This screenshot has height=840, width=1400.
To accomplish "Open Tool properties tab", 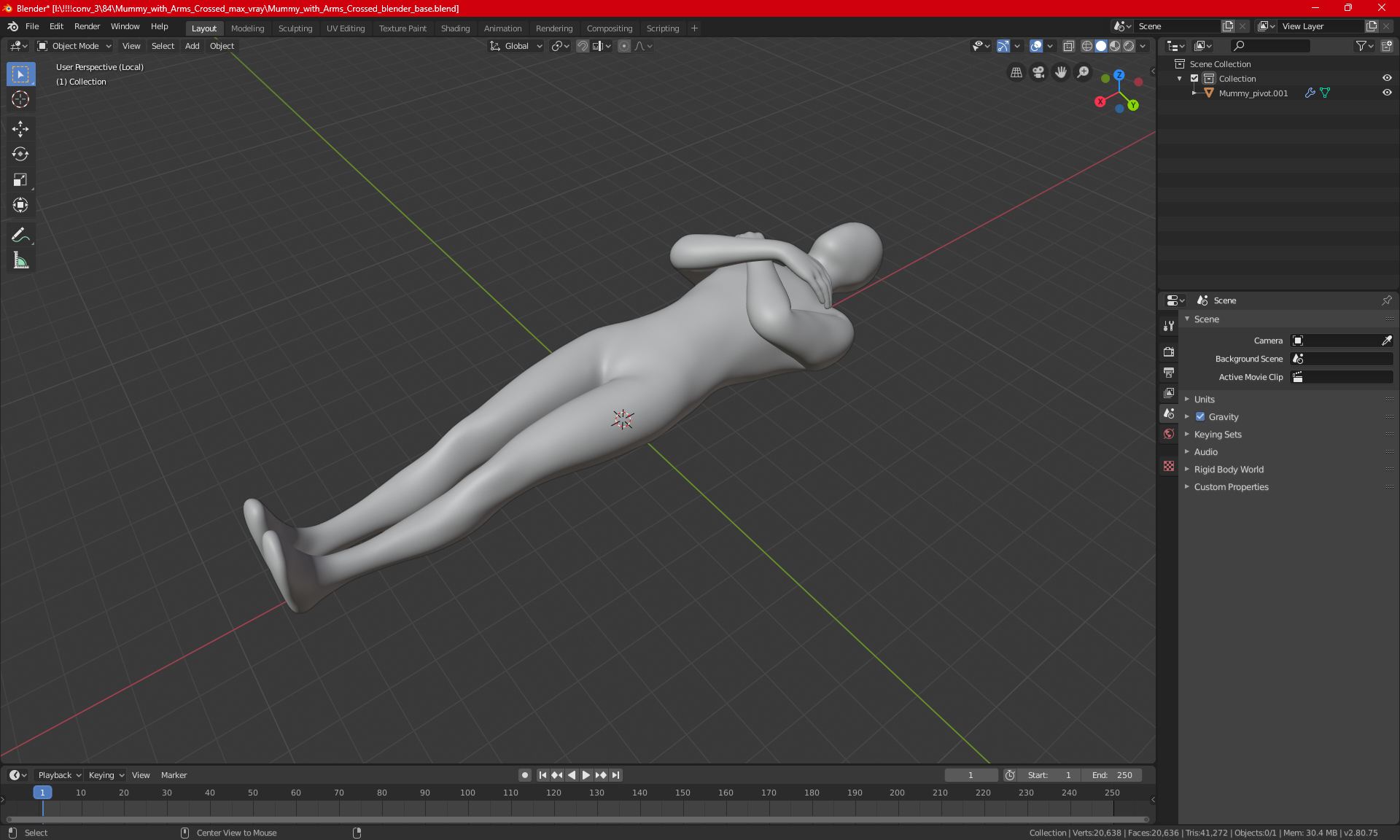I will [x=1169, y=326].
